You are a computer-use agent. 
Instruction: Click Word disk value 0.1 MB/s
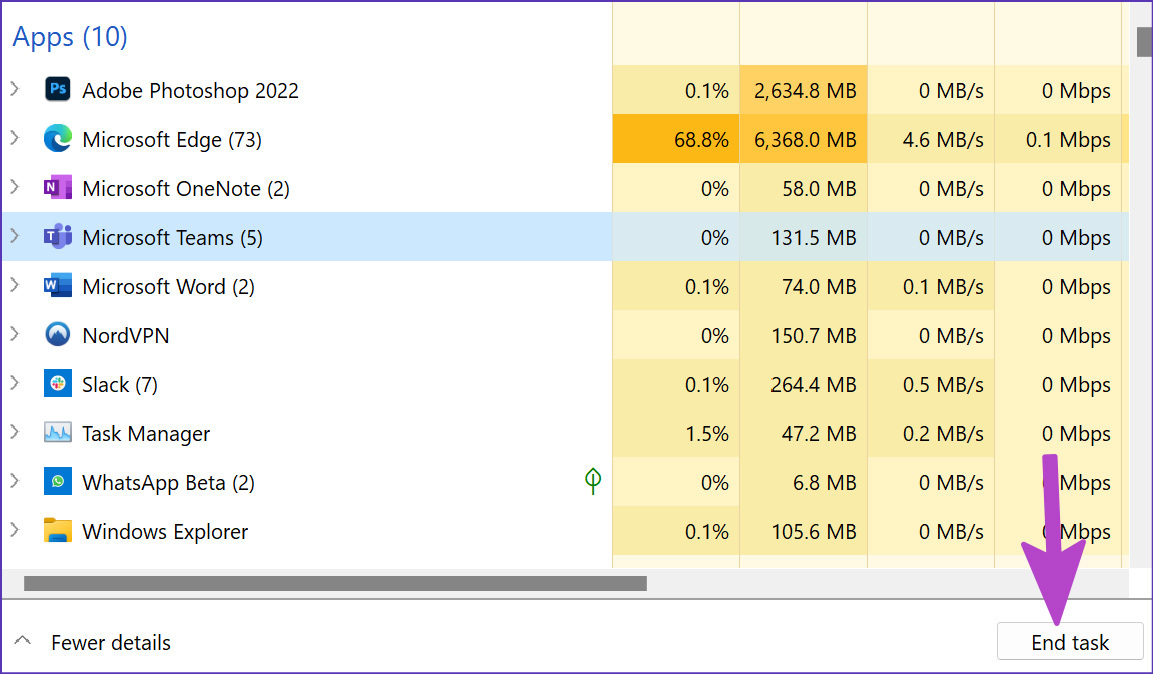[943, 287]
